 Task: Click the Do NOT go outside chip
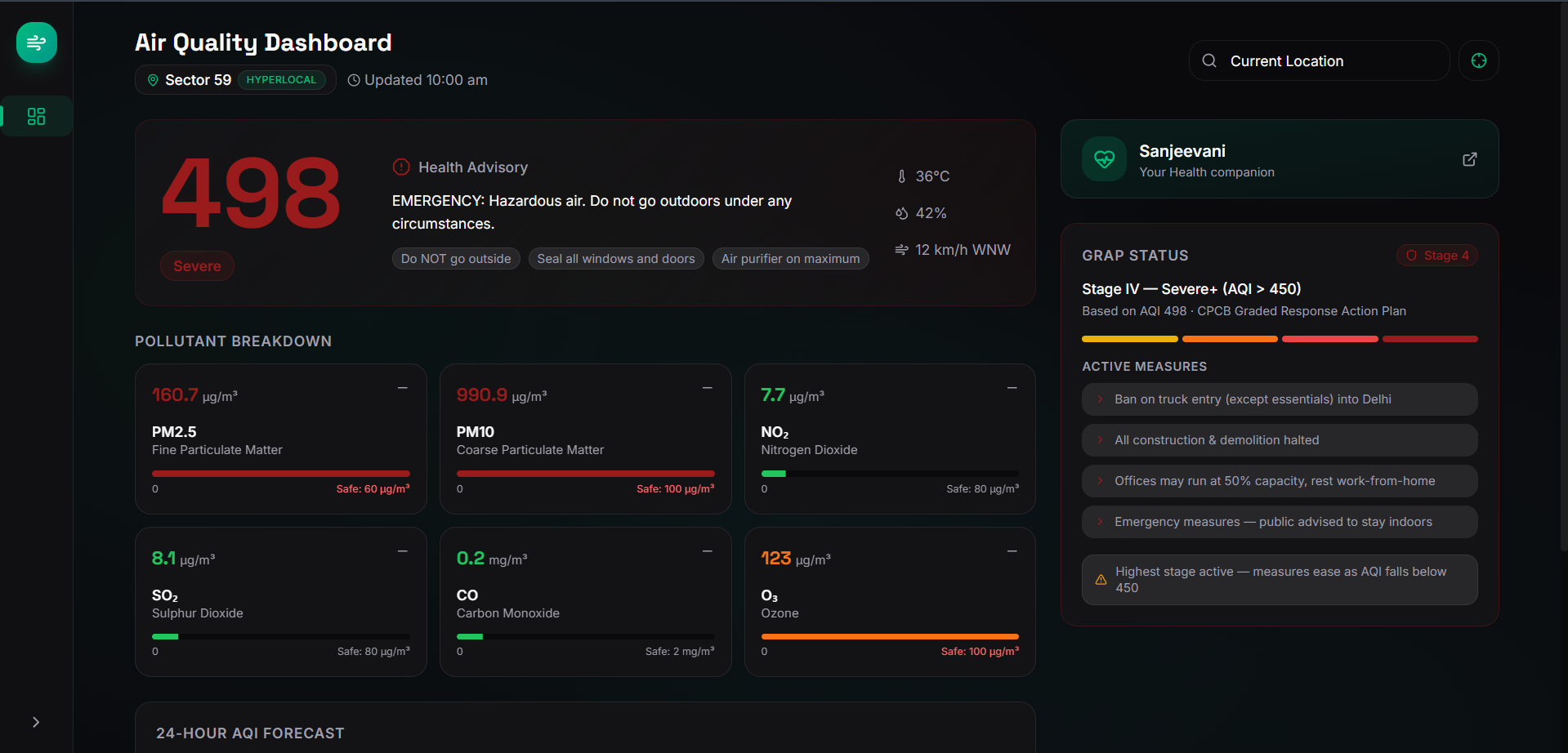[456, 259]
